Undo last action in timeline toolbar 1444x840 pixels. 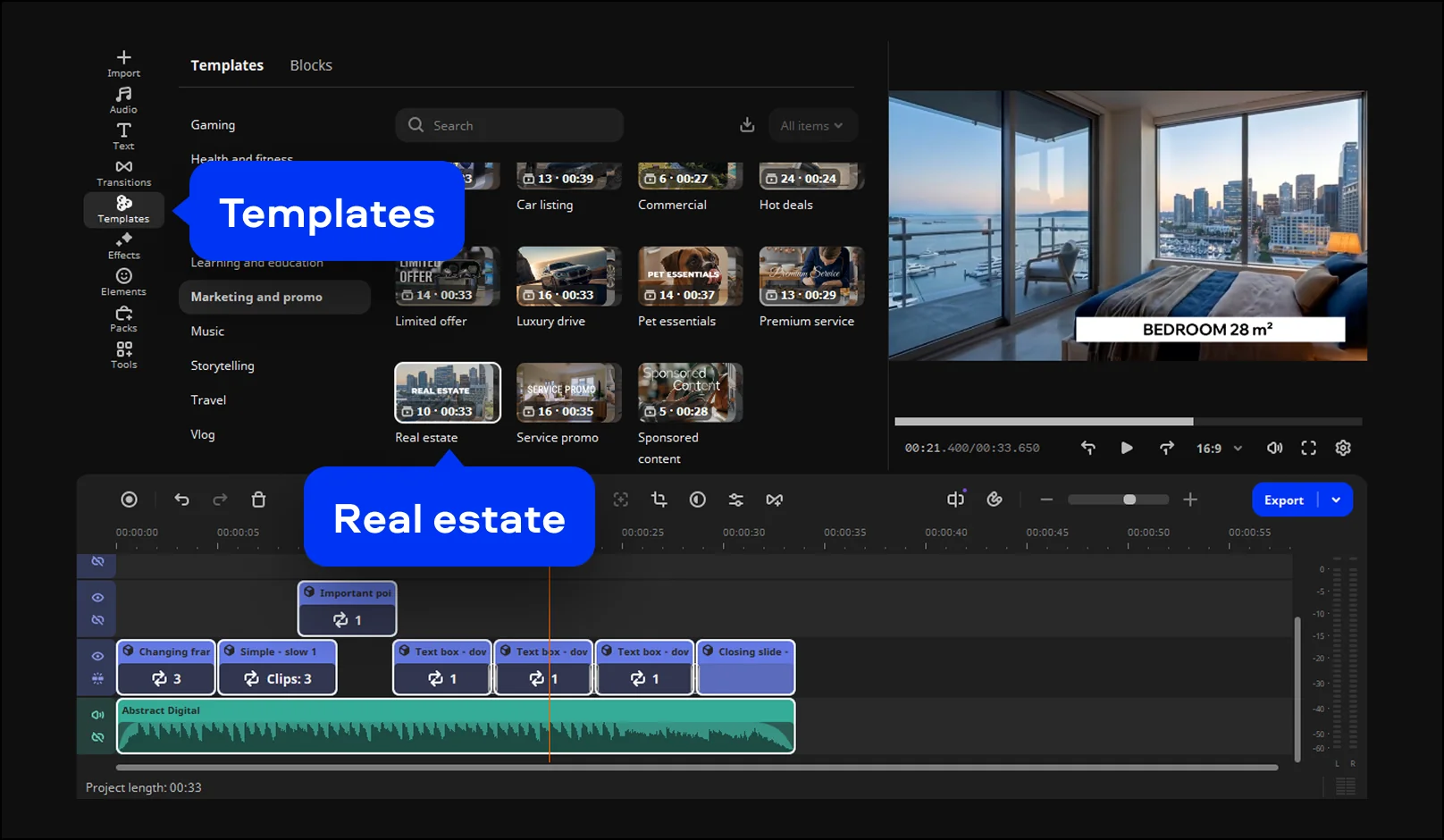(x=181, y=500)
